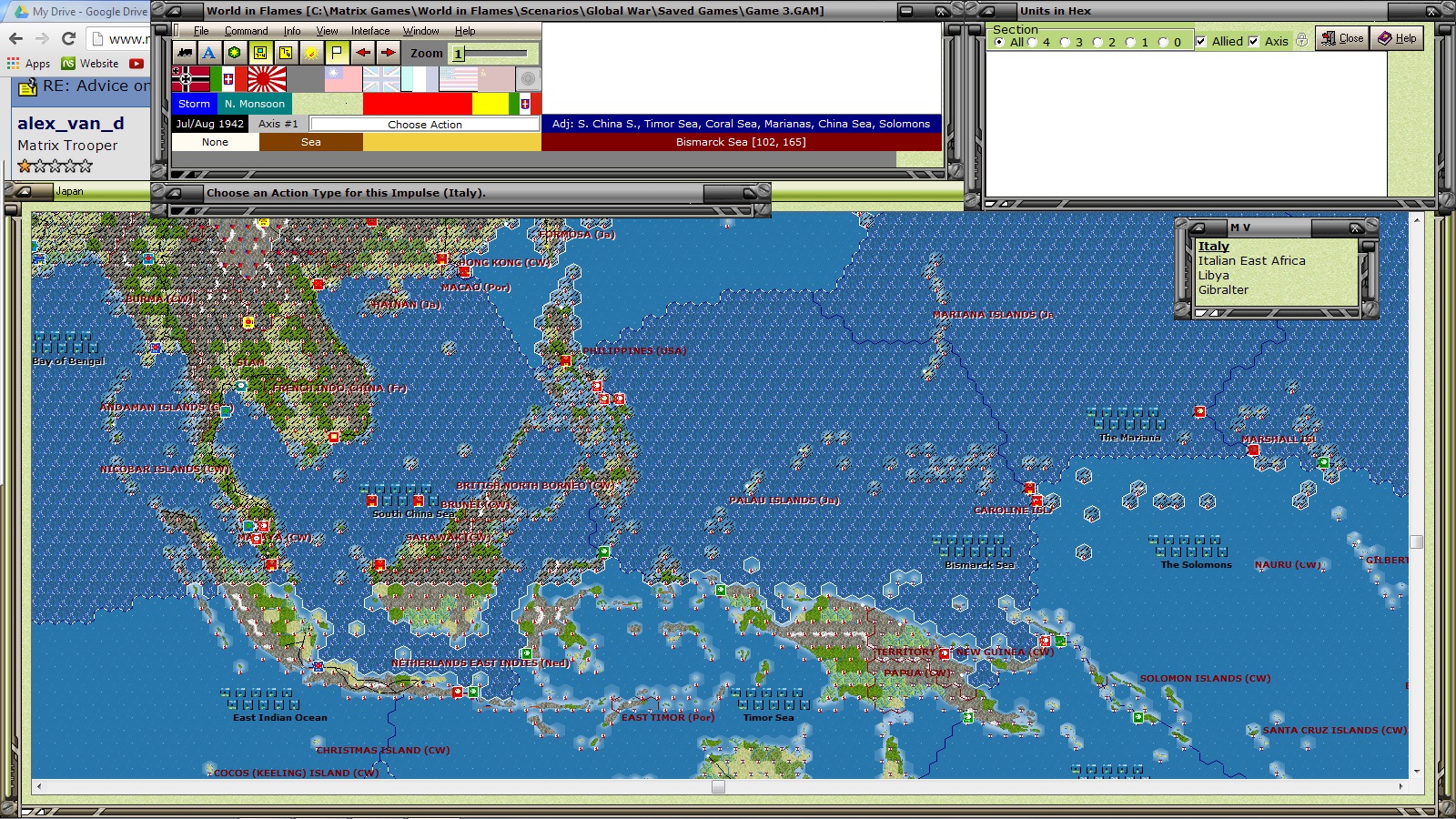
Task: Click the green hexagon toolbar icon
Action: (235, 53)
